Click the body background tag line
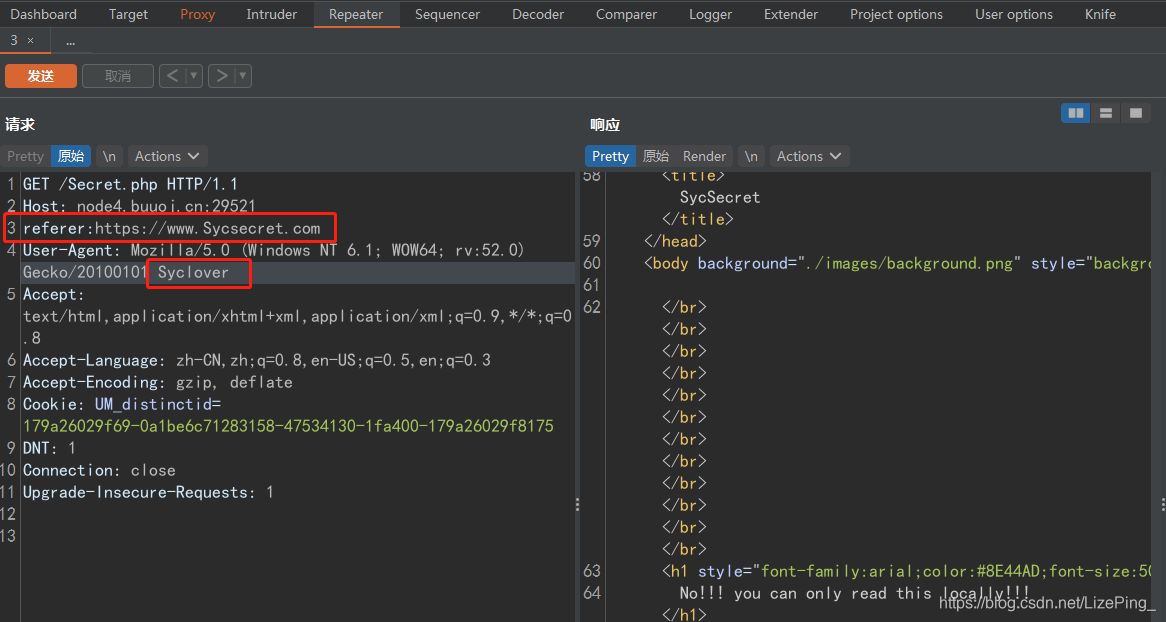Viewport: 1166px width, 622px height. pyautogui.click(x=898, y=263)
